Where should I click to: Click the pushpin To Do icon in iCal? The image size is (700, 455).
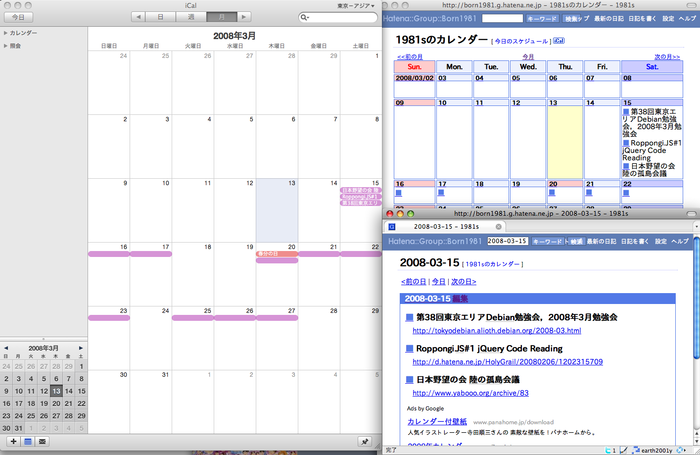coord(365,442)
